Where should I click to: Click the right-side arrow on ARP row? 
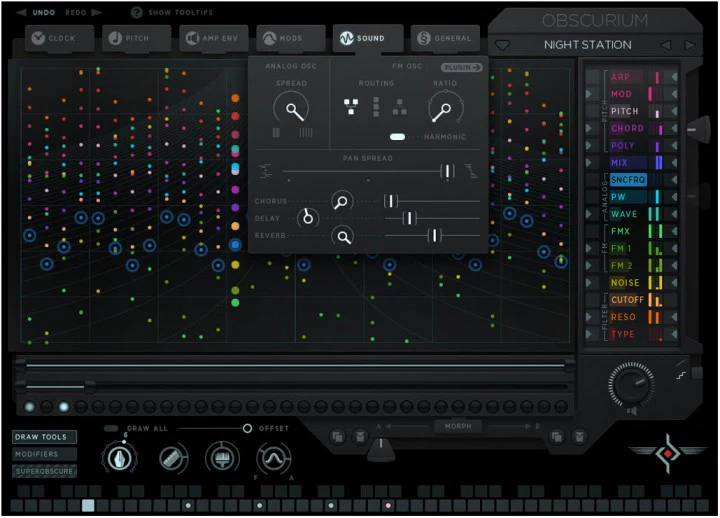coord(674,77)
